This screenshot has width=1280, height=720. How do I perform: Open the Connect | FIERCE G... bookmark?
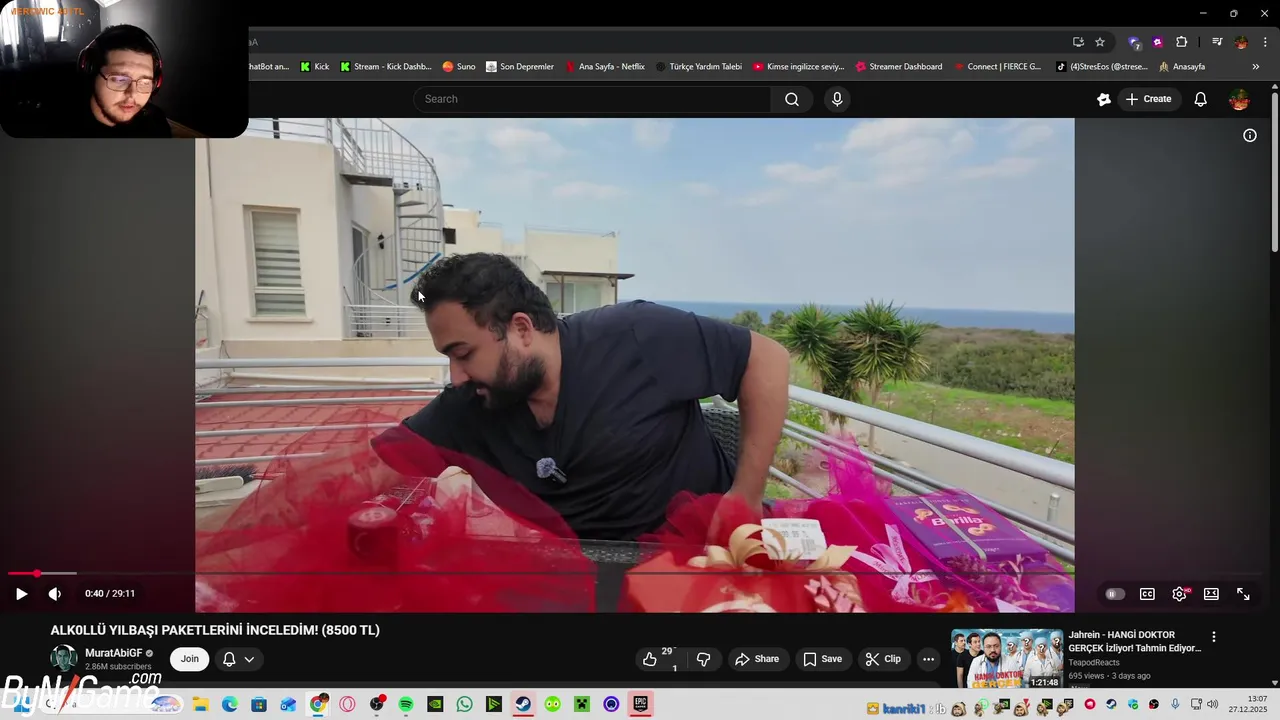[x=998, y=67]
